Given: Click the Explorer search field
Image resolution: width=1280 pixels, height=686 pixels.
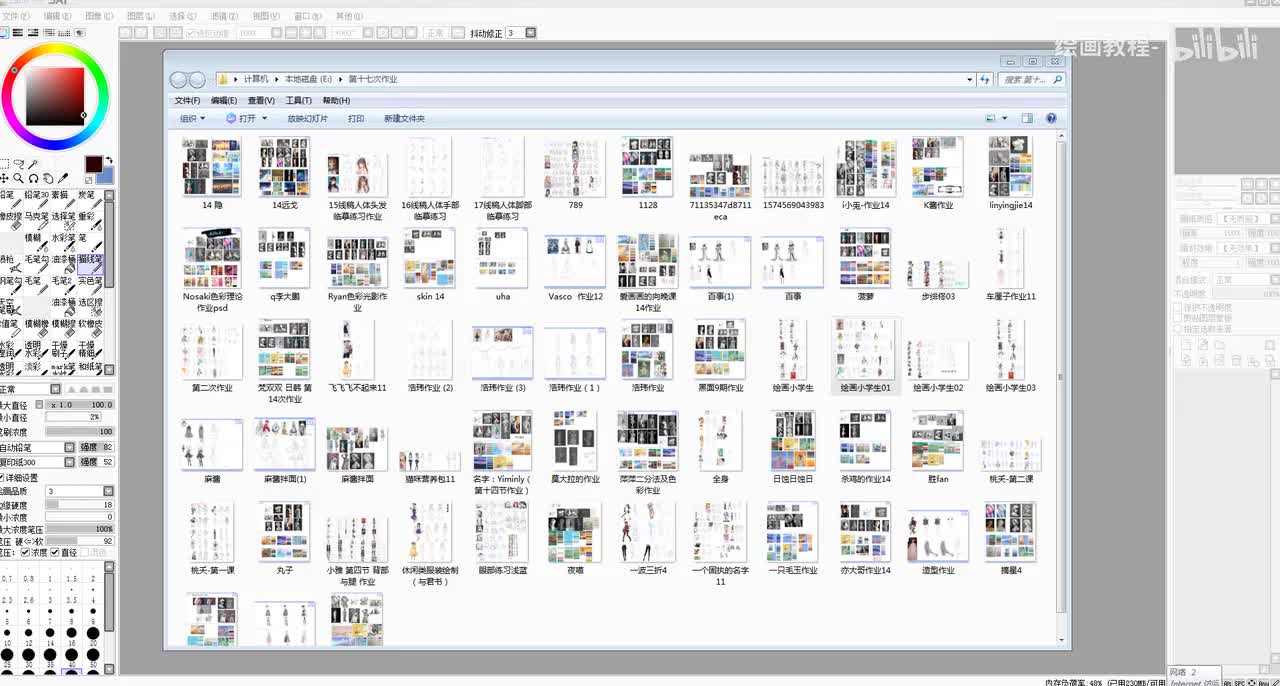Looking at the screenshot, I should 1033,79.
